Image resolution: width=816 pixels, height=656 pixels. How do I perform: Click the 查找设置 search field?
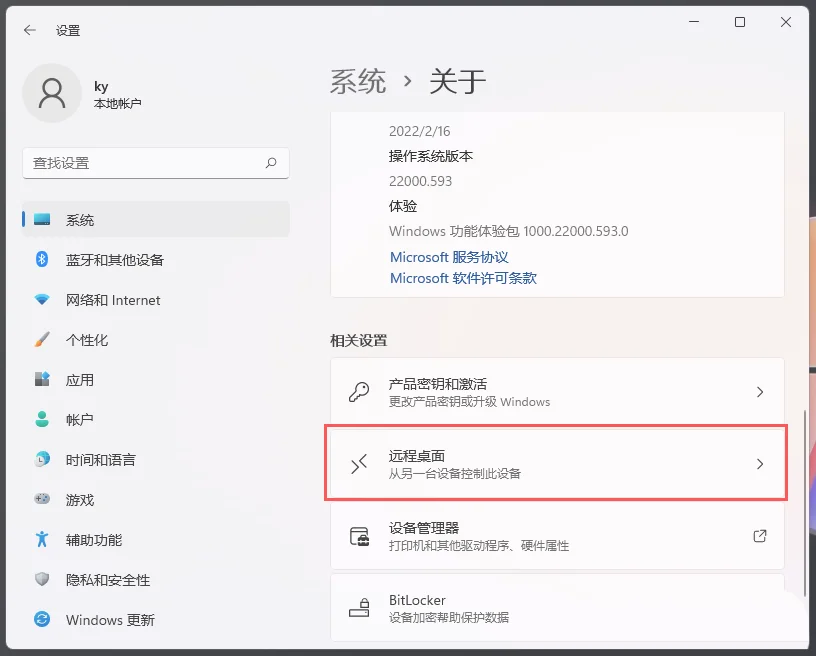point(156,163)
